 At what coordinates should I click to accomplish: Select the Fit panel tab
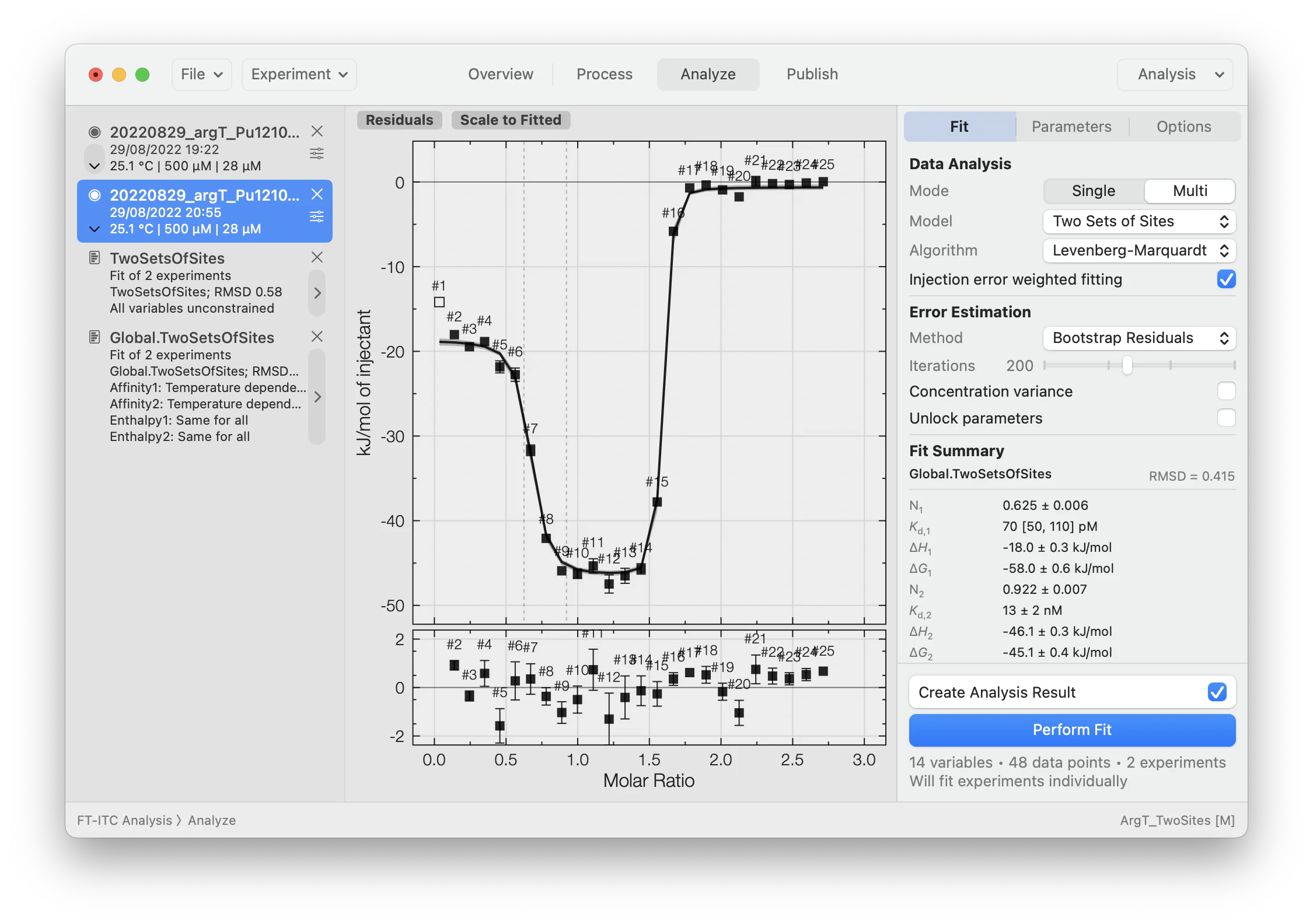pos(959,127)
